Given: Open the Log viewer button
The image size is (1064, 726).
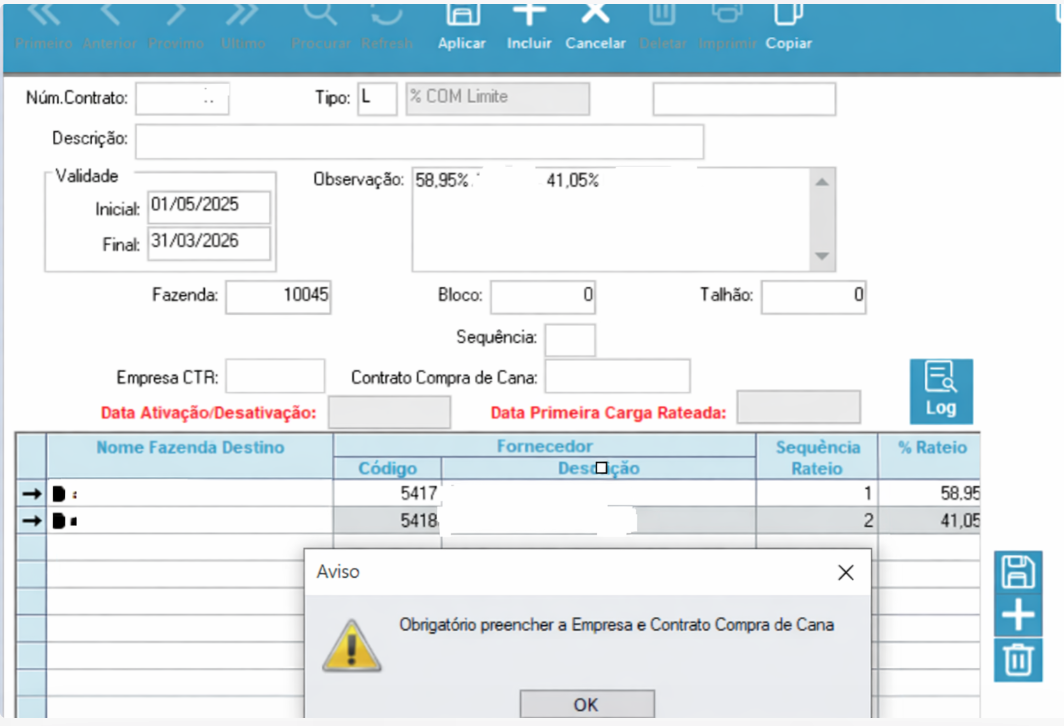Looking at the screenshot, I should 941,391.
